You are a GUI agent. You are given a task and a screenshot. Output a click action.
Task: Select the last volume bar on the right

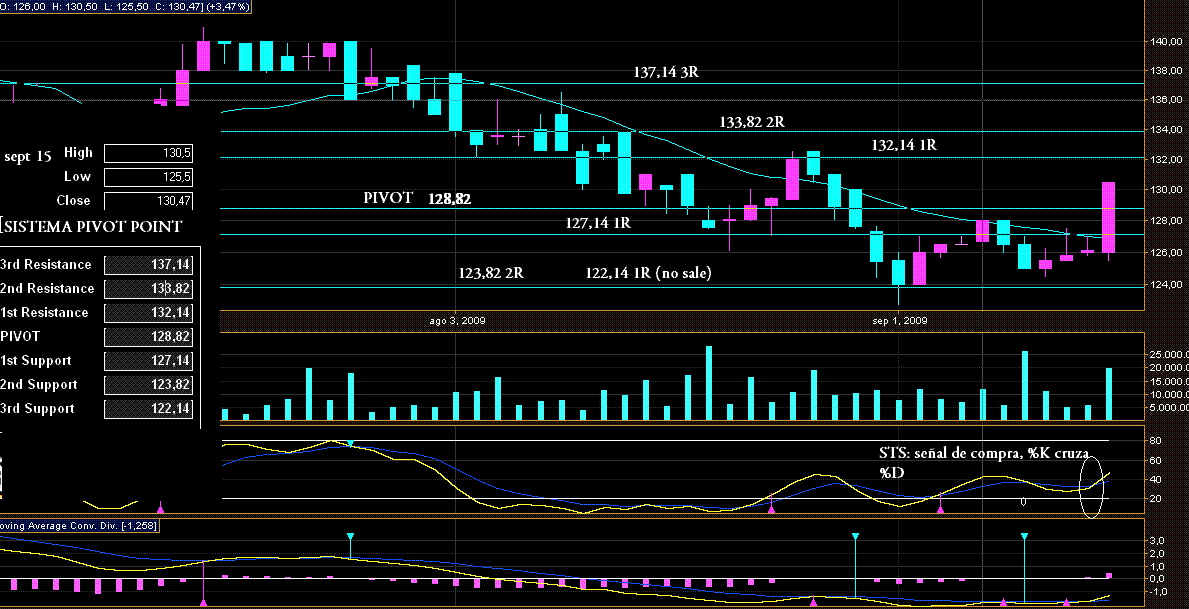coord(1109,394)
